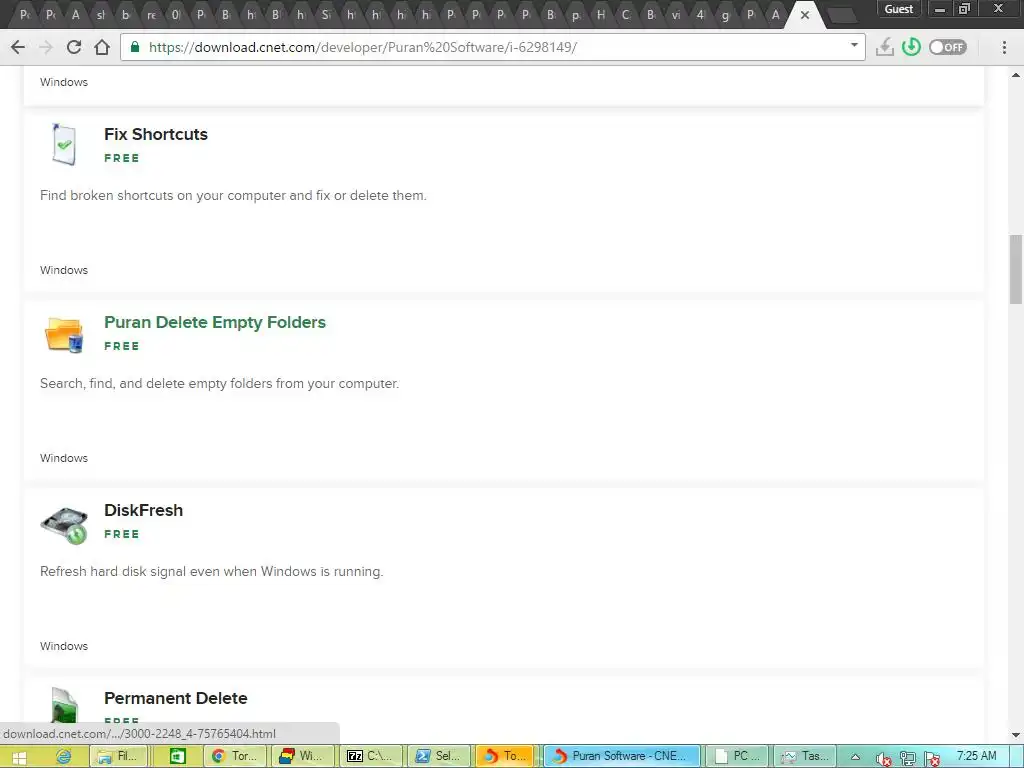
Task: Open the Puran Delete Empty Folders link
Action: [215, 322]
